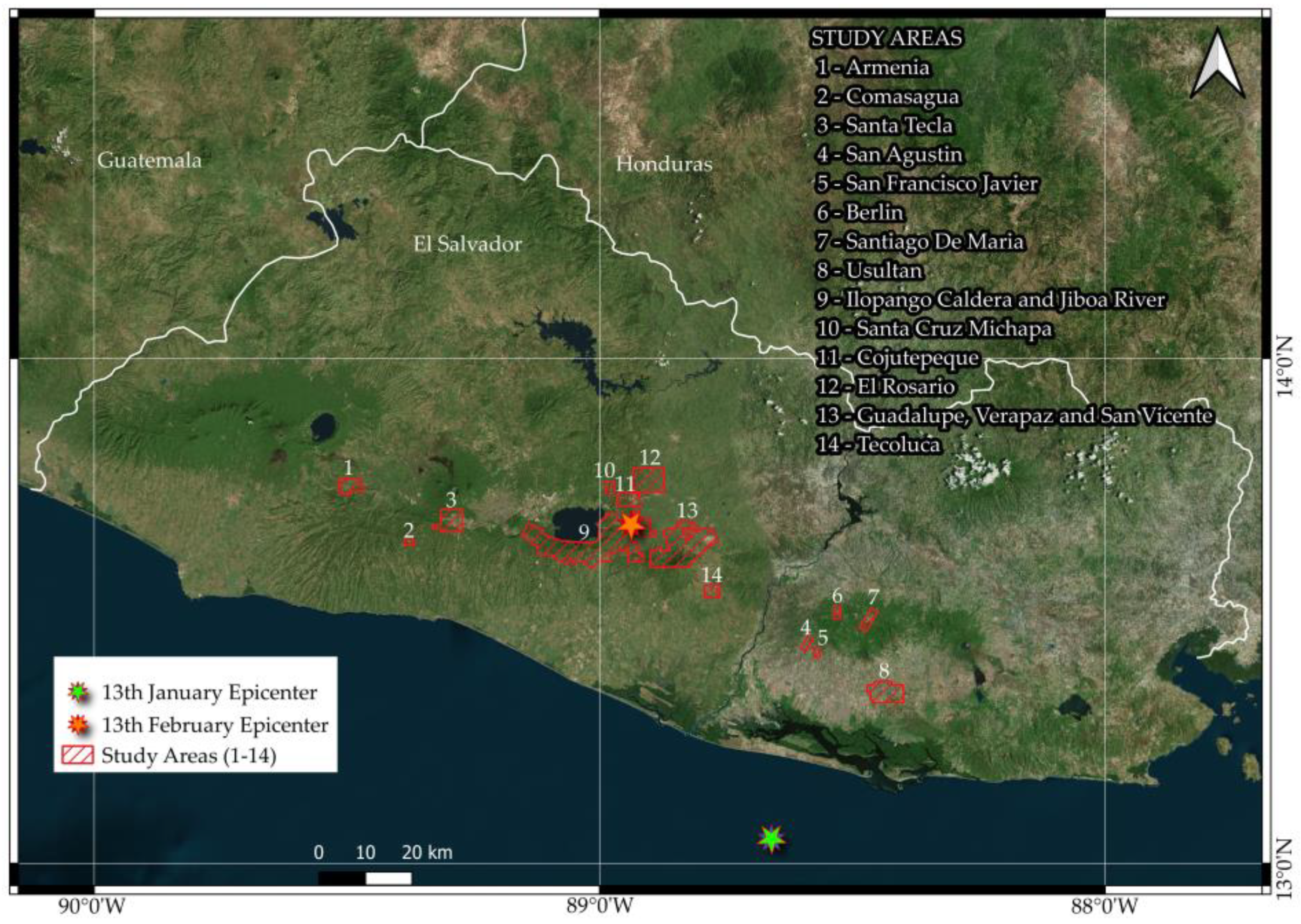The width and height of the screenshot is (1301, 924).
Task: Click the green 13th January epicenter star in the ocean
Action: (771, 838)
